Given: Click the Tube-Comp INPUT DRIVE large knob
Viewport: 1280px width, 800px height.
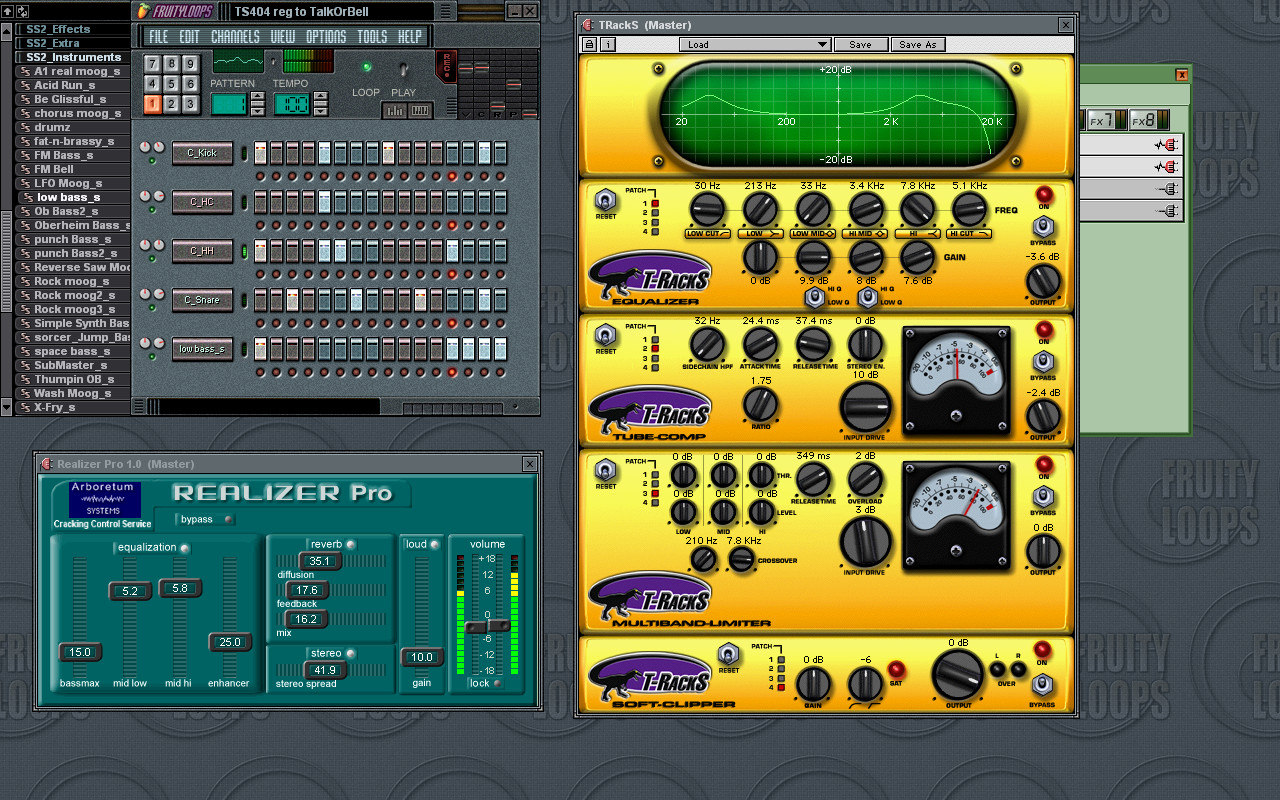Looking at the screenshot, I should pos(865,408).
